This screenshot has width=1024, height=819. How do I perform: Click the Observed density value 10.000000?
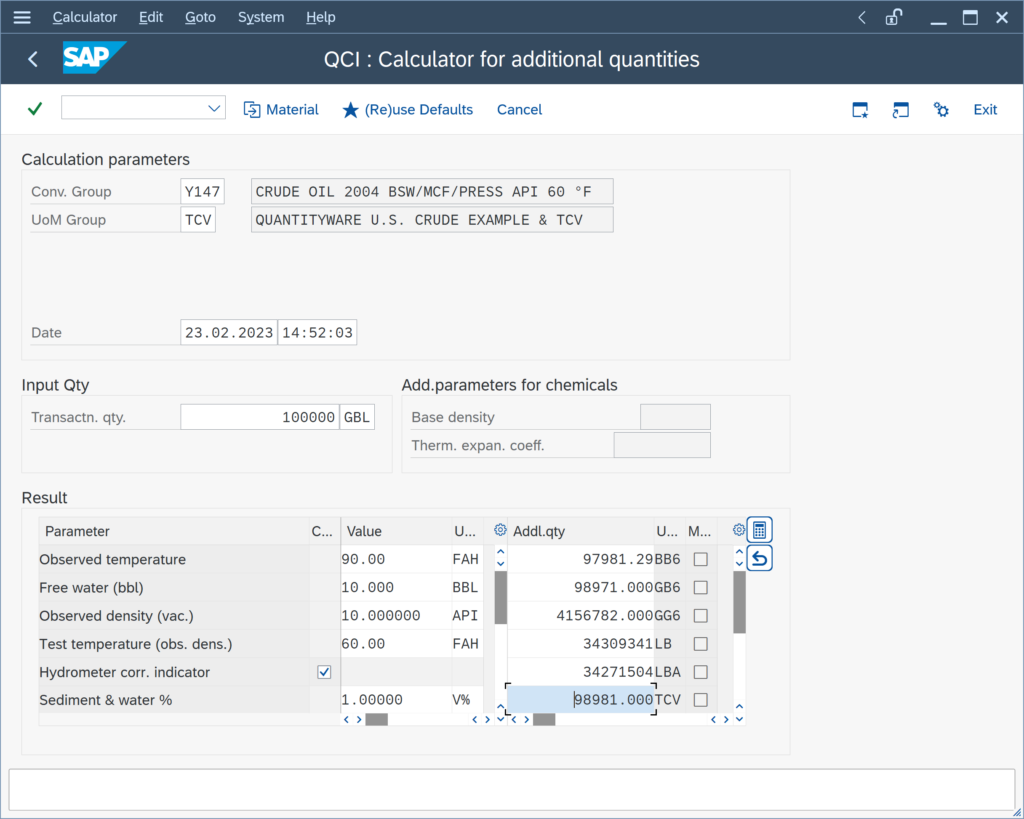396,615
